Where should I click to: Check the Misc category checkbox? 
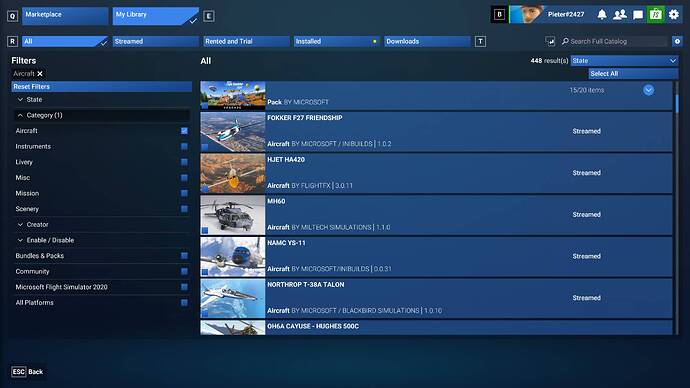[184, 178]
